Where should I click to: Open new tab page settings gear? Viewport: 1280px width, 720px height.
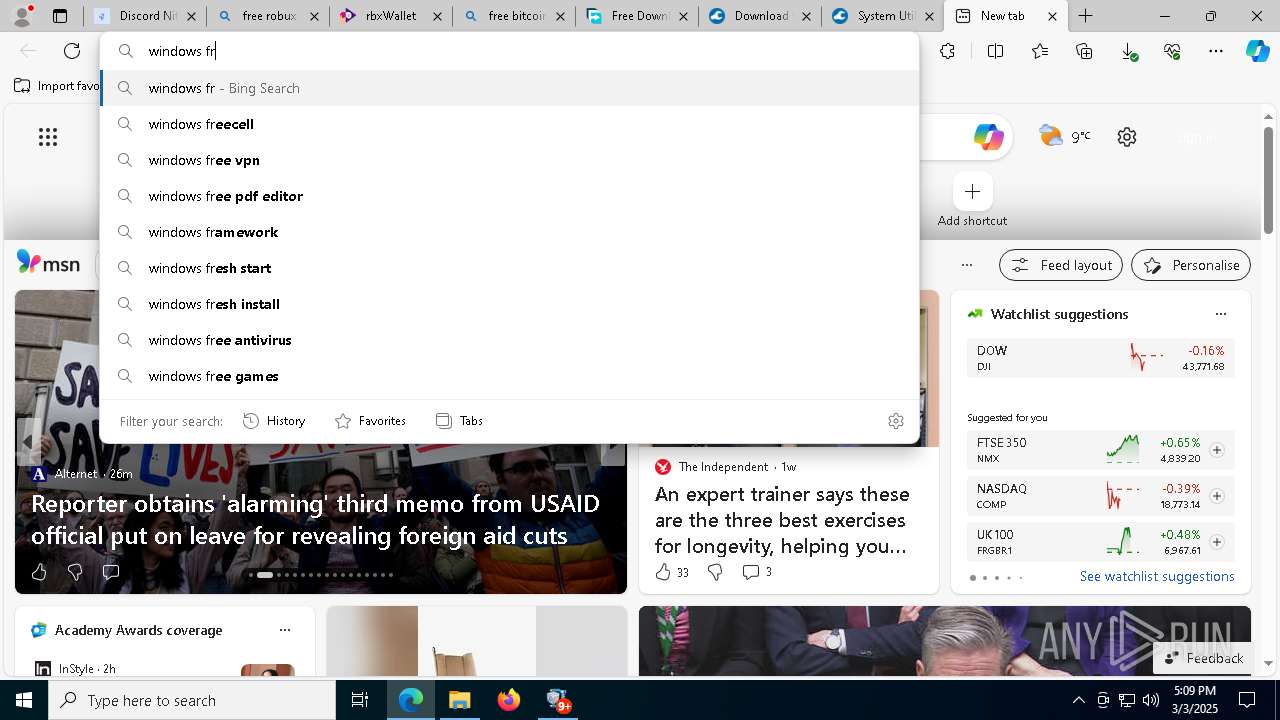(1127, 137)
